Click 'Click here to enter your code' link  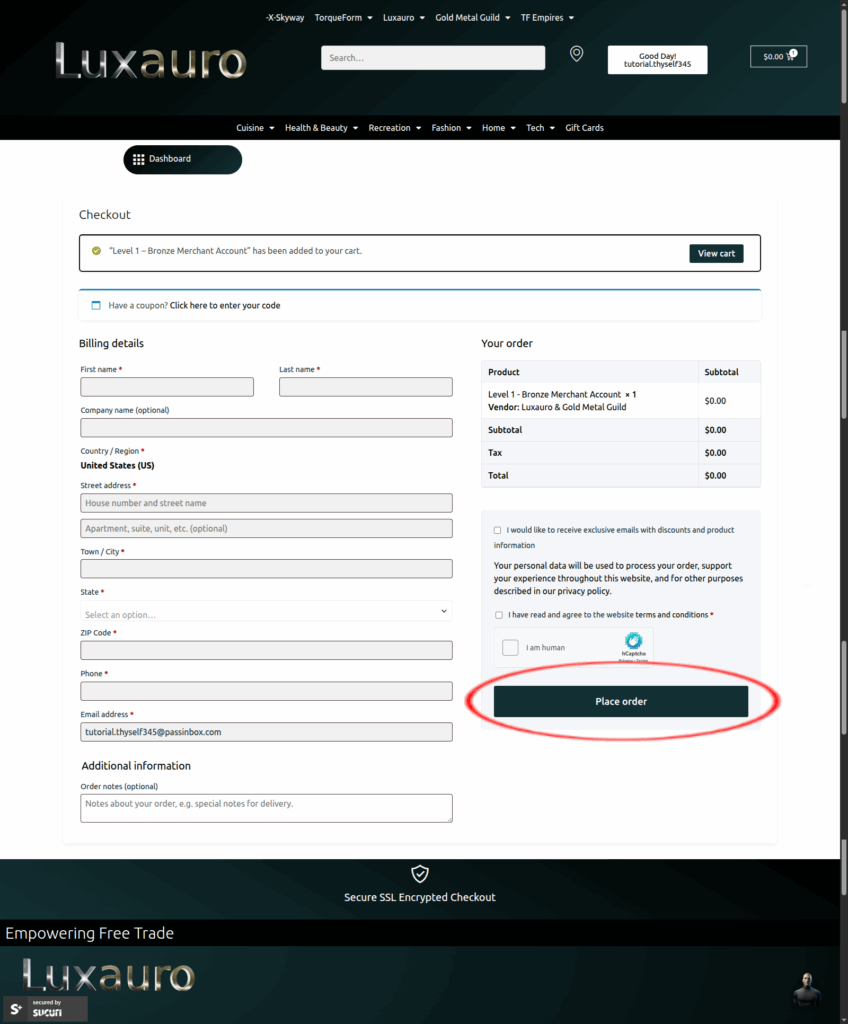pos(225,306)
